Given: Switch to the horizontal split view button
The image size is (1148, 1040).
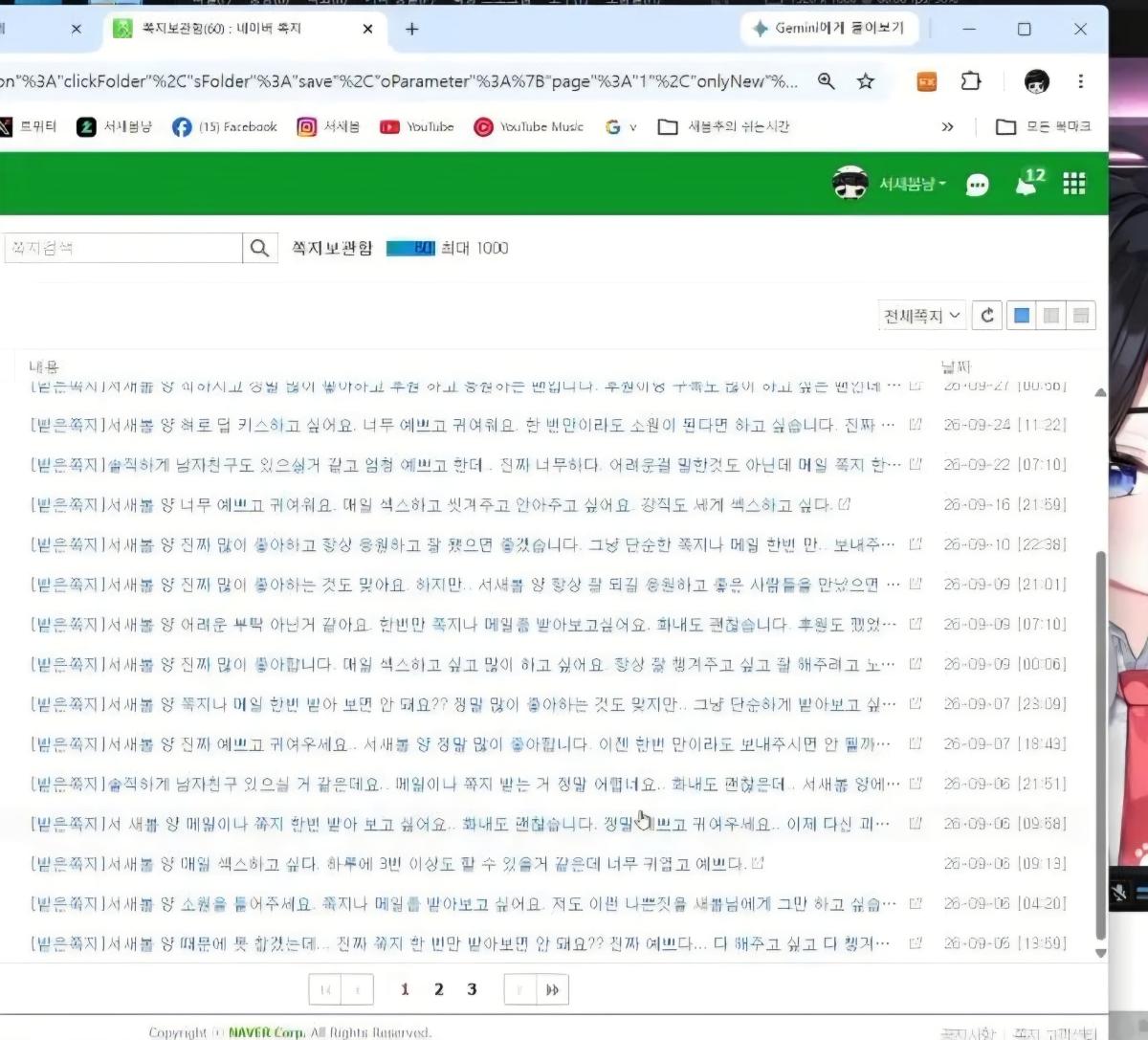Looking at the screenshot, I should coord(1081,315).
